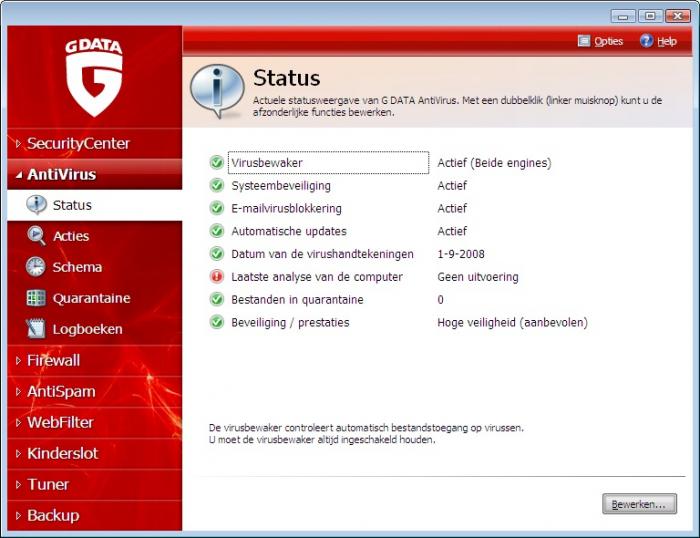Click the Help question mark icon
Viewport: 700px width, 538px height.
coord(646,41)
